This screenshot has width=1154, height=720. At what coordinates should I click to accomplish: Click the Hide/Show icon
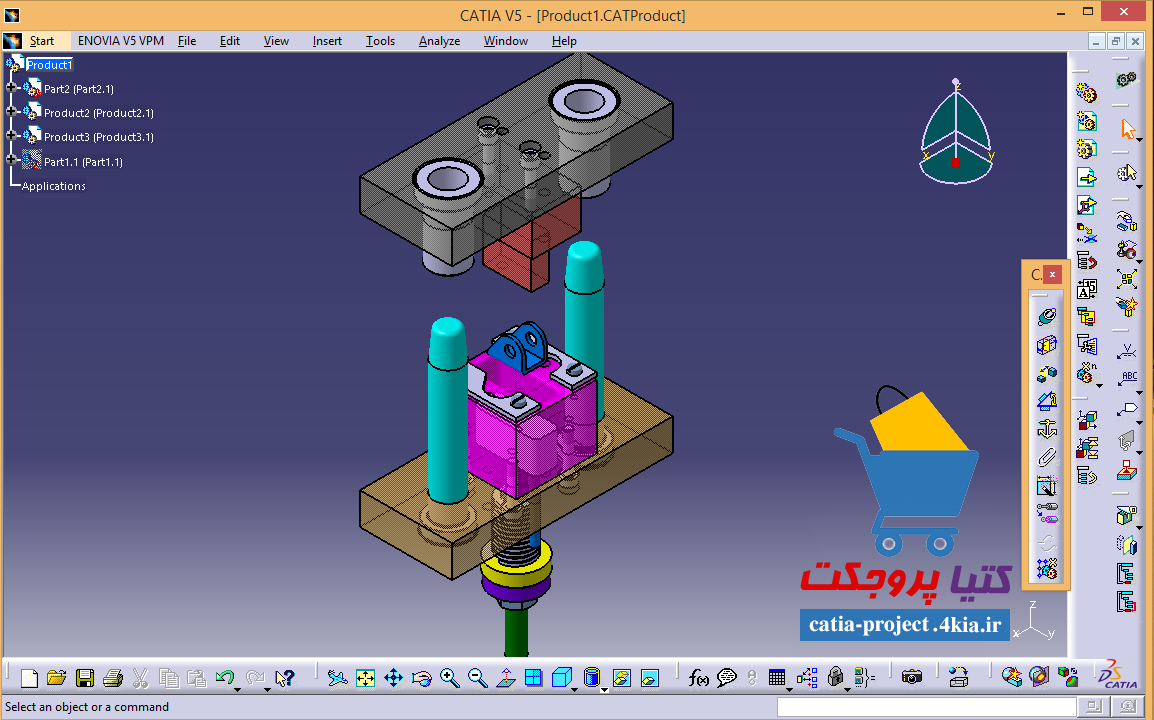click(621, 678)
